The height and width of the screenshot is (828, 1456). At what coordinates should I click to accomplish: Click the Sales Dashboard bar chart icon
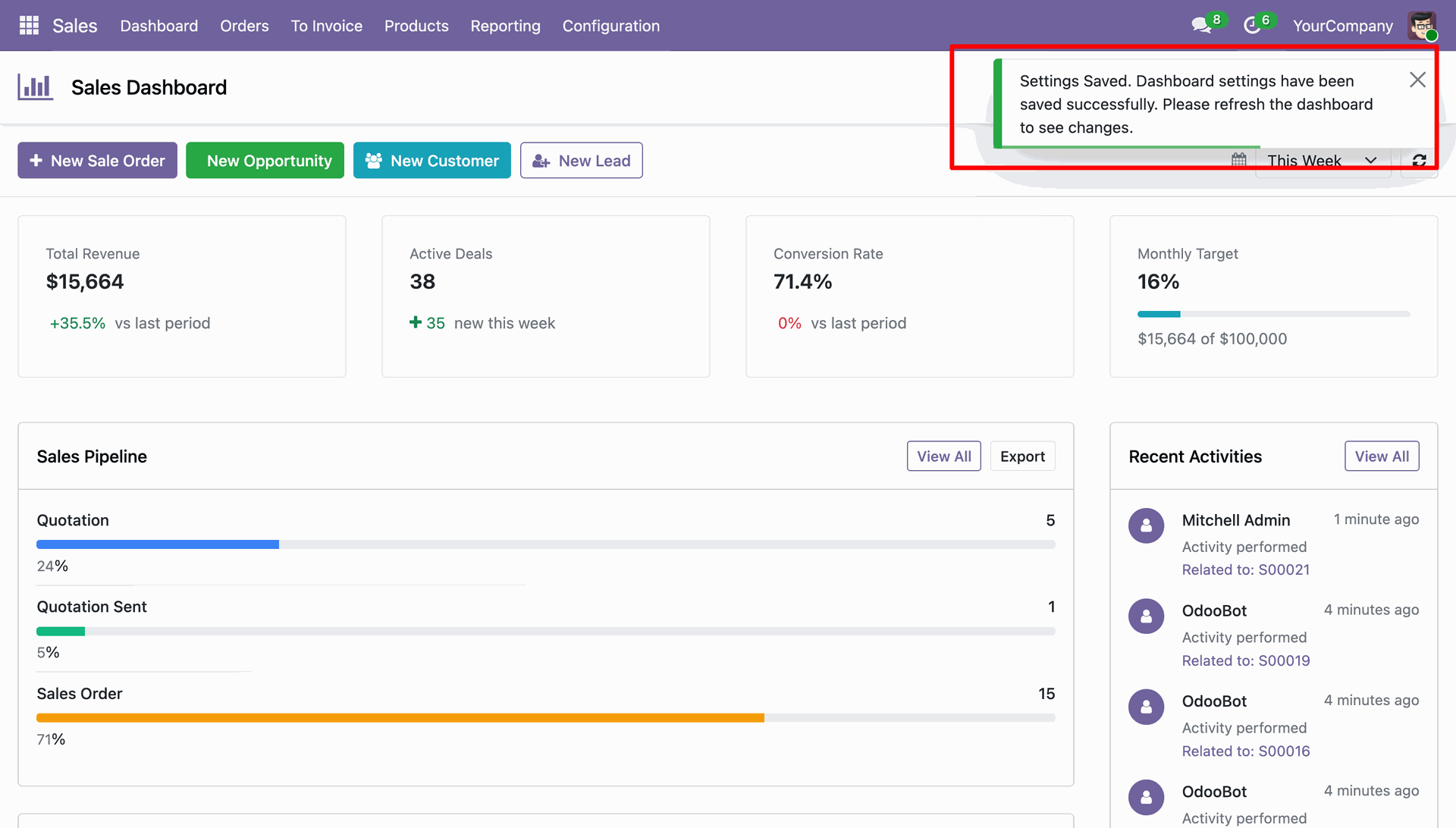[35, 87]
